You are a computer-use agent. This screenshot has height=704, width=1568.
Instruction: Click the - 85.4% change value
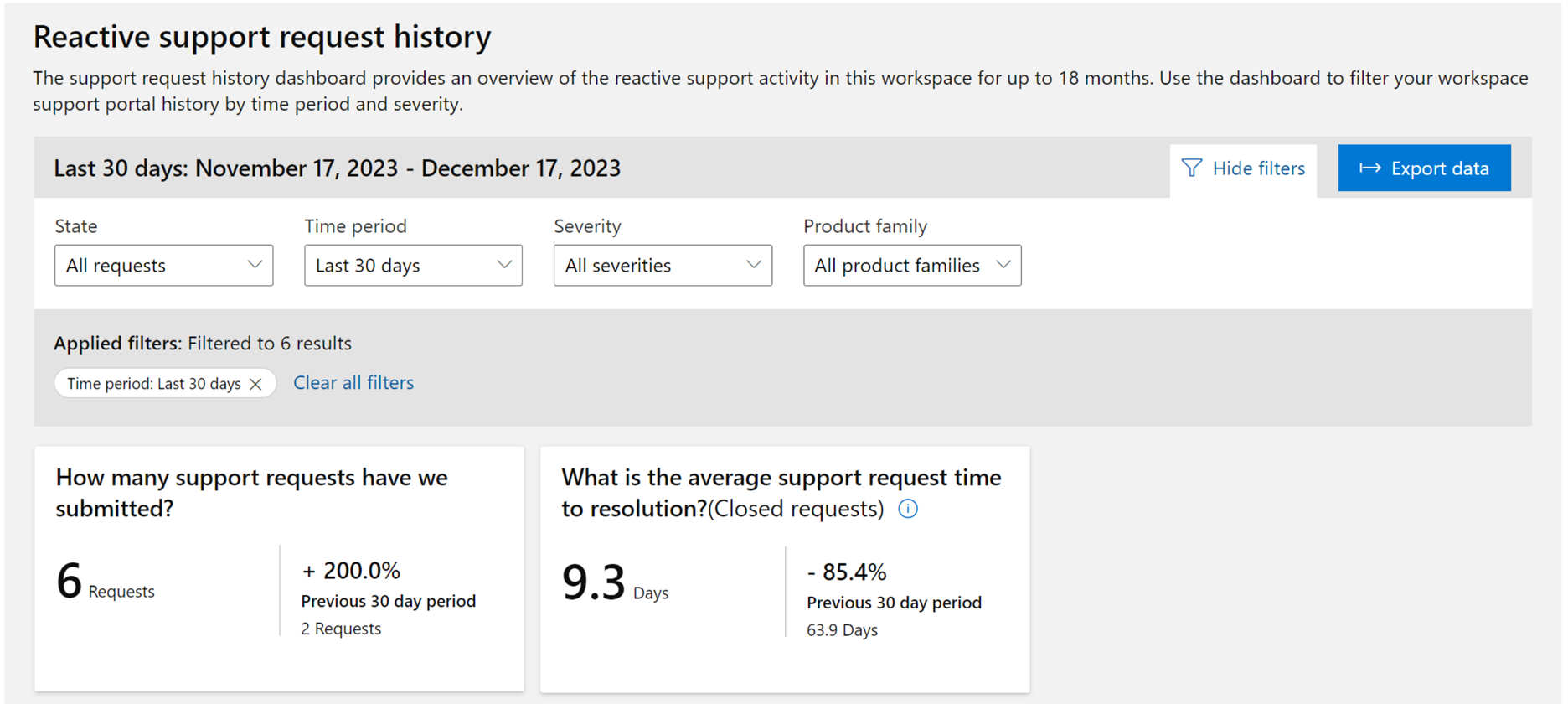point(847,572)
